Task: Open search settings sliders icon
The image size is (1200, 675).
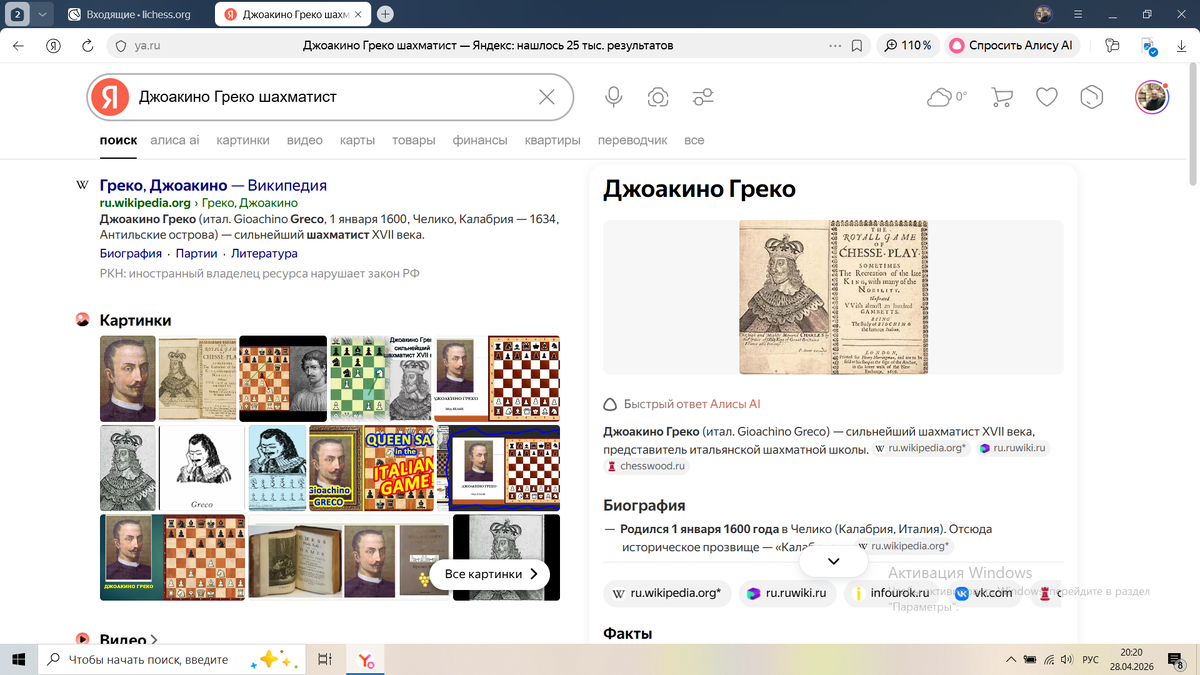Action: pyautogui.click(x=703, y=97)
